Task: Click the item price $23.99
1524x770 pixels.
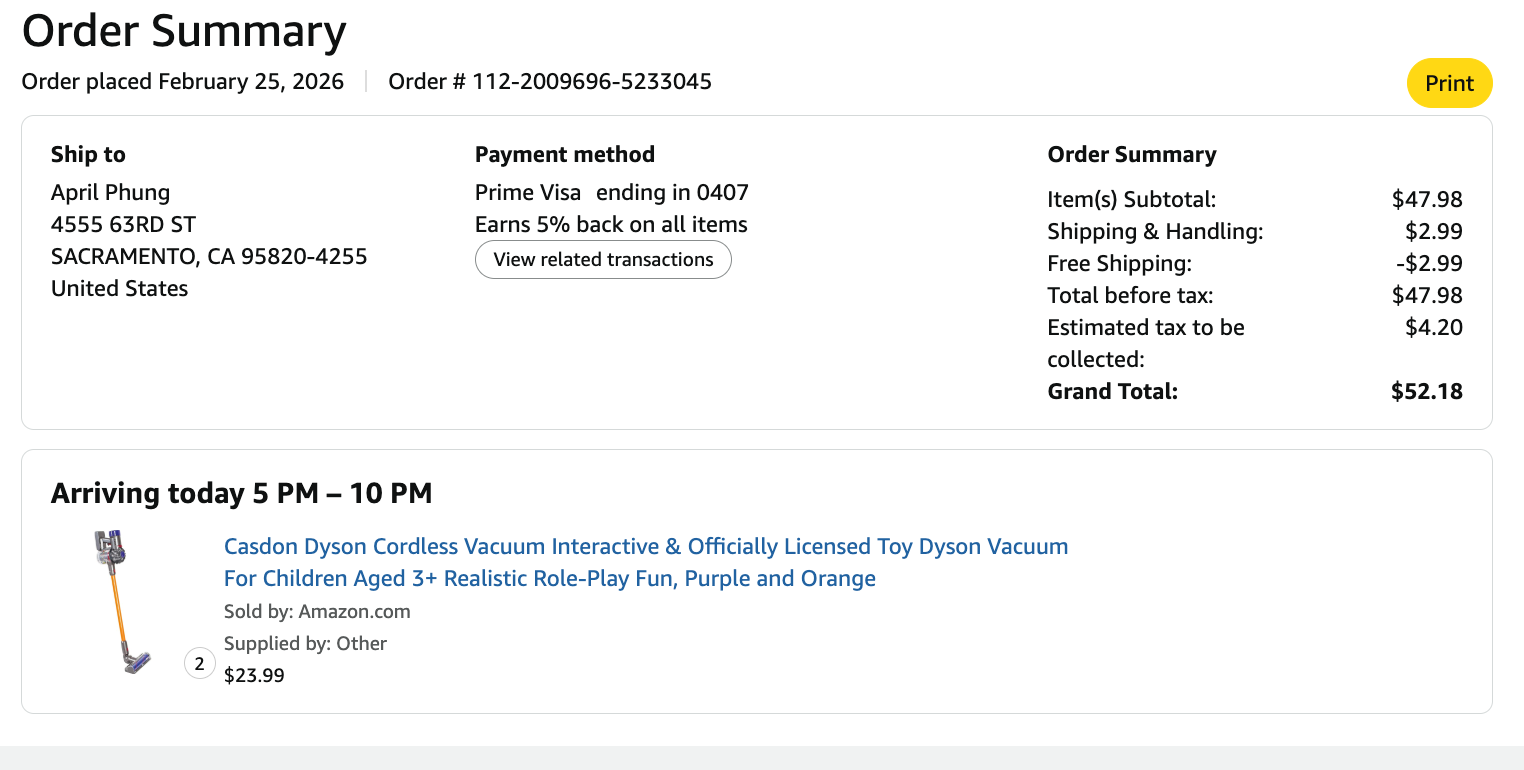Action: click(x=254, y=676)
